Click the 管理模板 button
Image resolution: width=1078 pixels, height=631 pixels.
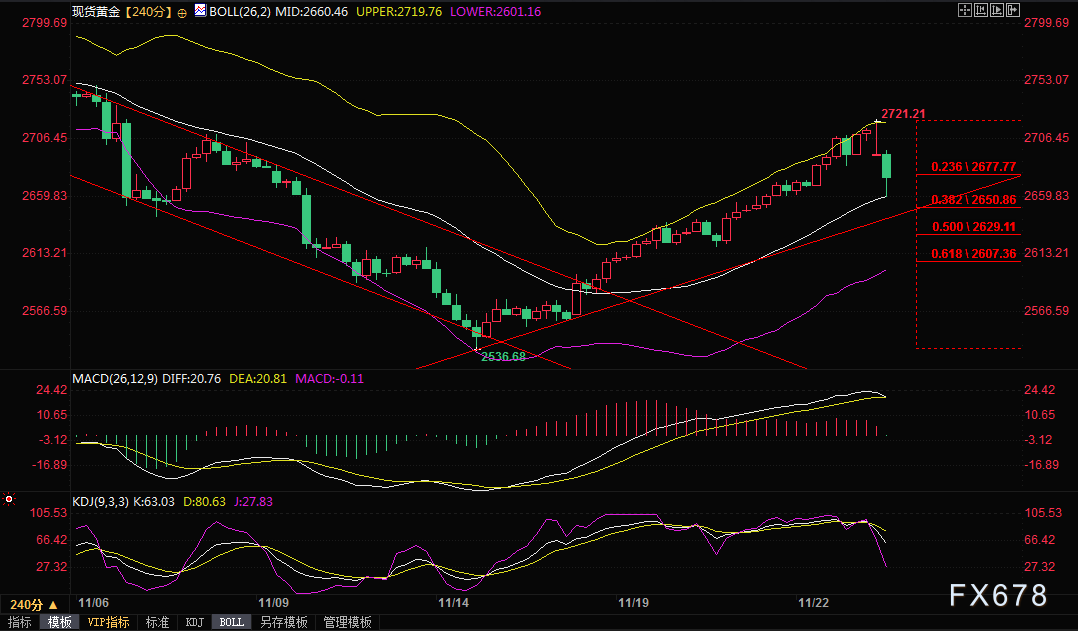click(x=346, y=622)
